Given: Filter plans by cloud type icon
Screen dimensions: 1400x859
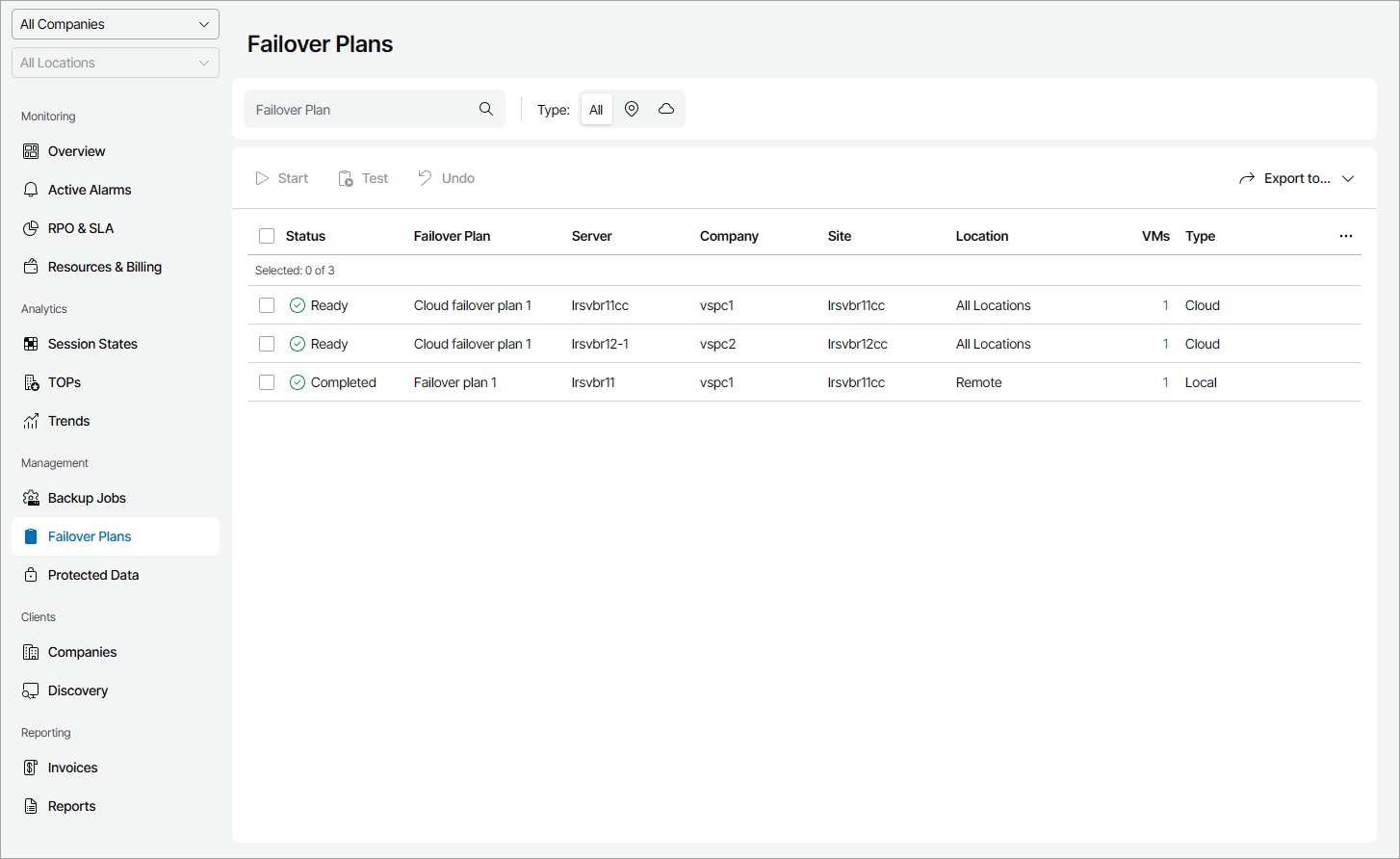Looking at the screenshot, I should (666, 110).
